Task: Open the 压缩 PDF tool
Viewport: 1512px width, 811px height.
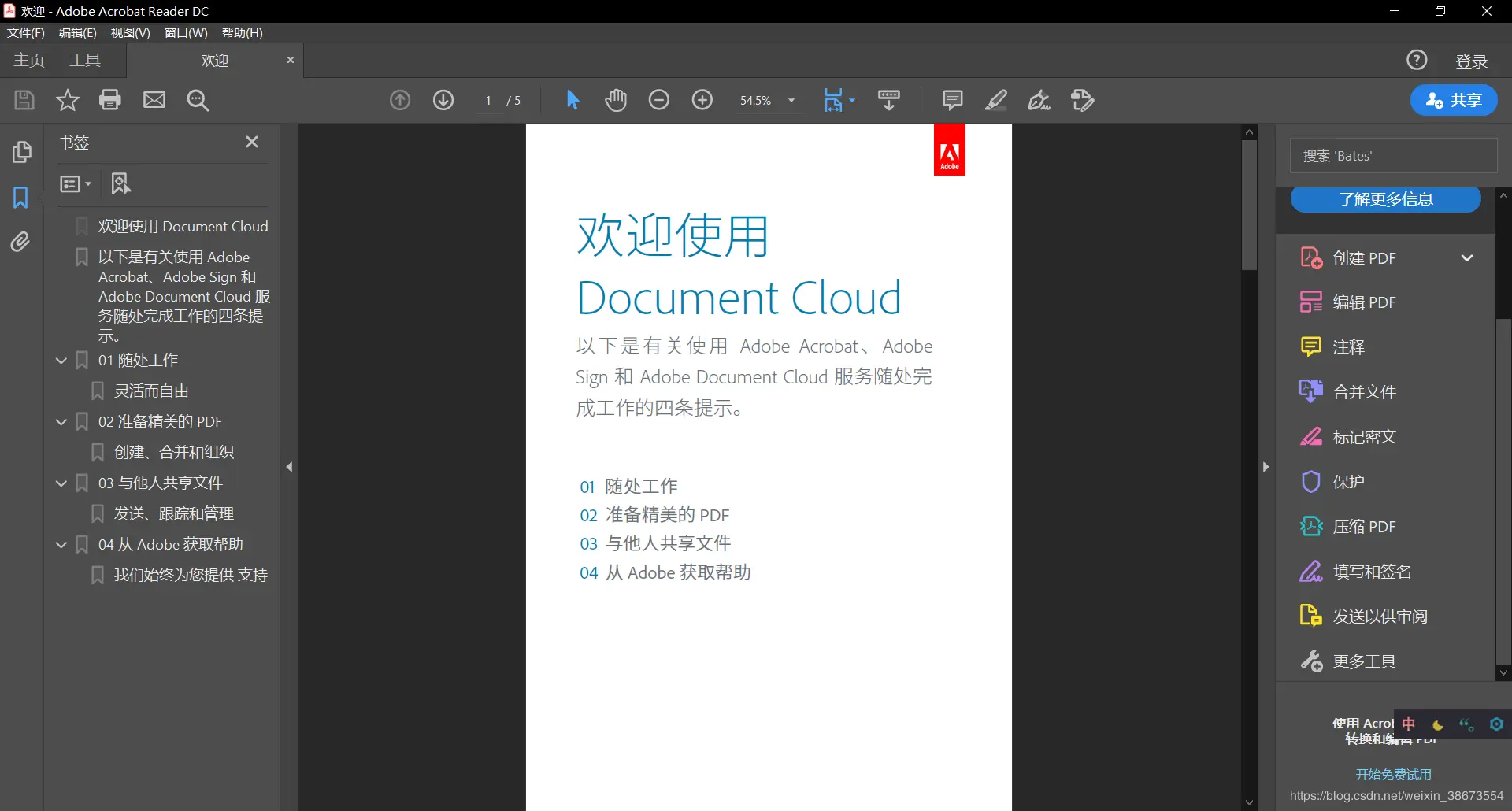Action: 1348,527
